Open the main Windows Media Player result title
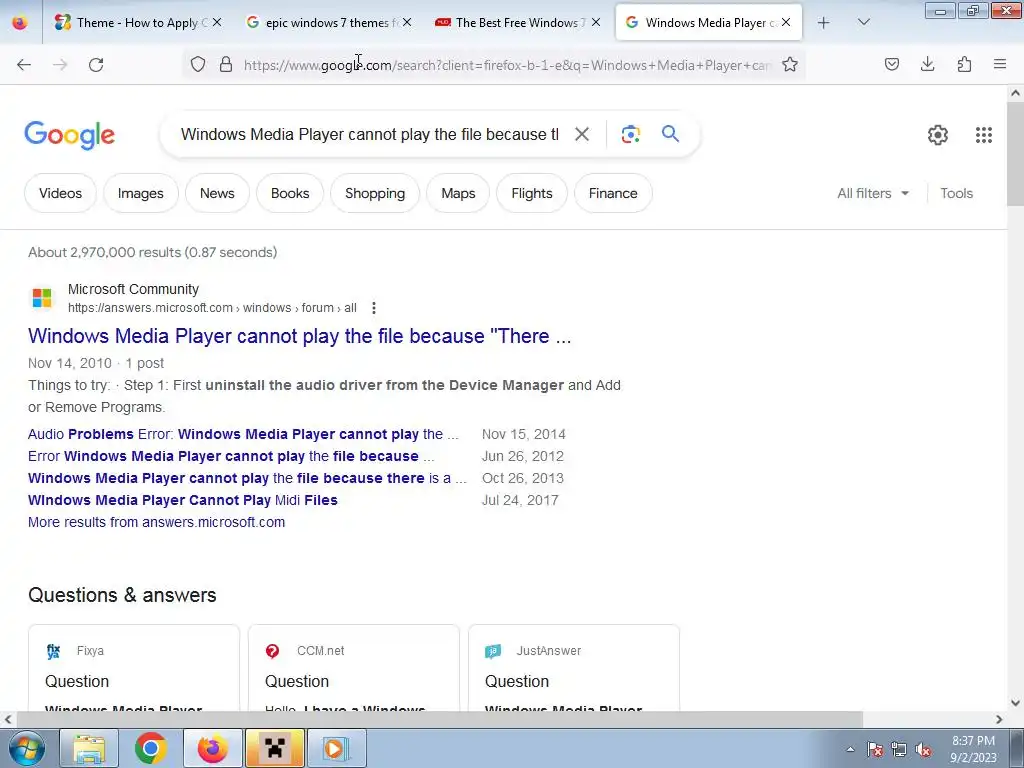The width and height of the screenshot is (1024, 768). pyautogui.click(x=300, y=336)
